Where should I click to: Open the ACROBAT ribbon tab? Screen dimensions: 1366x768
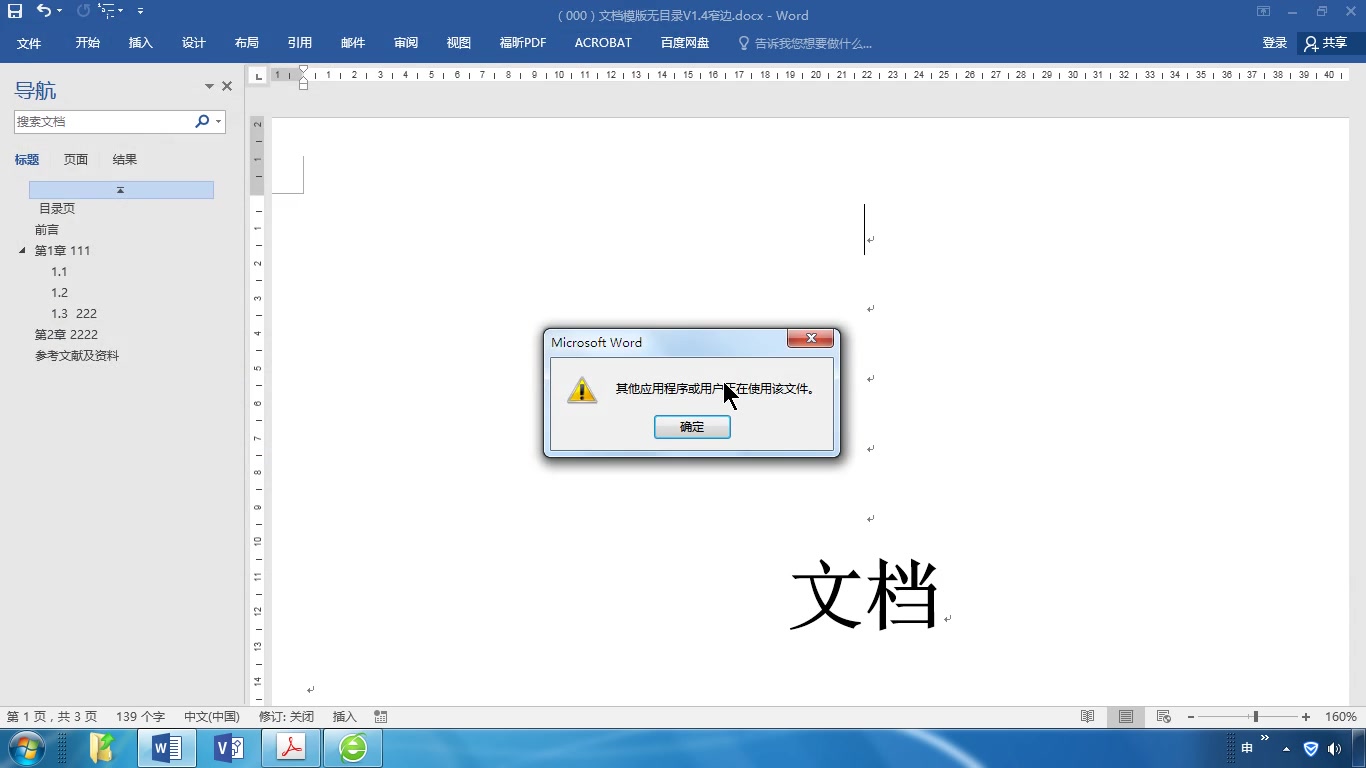602,43
